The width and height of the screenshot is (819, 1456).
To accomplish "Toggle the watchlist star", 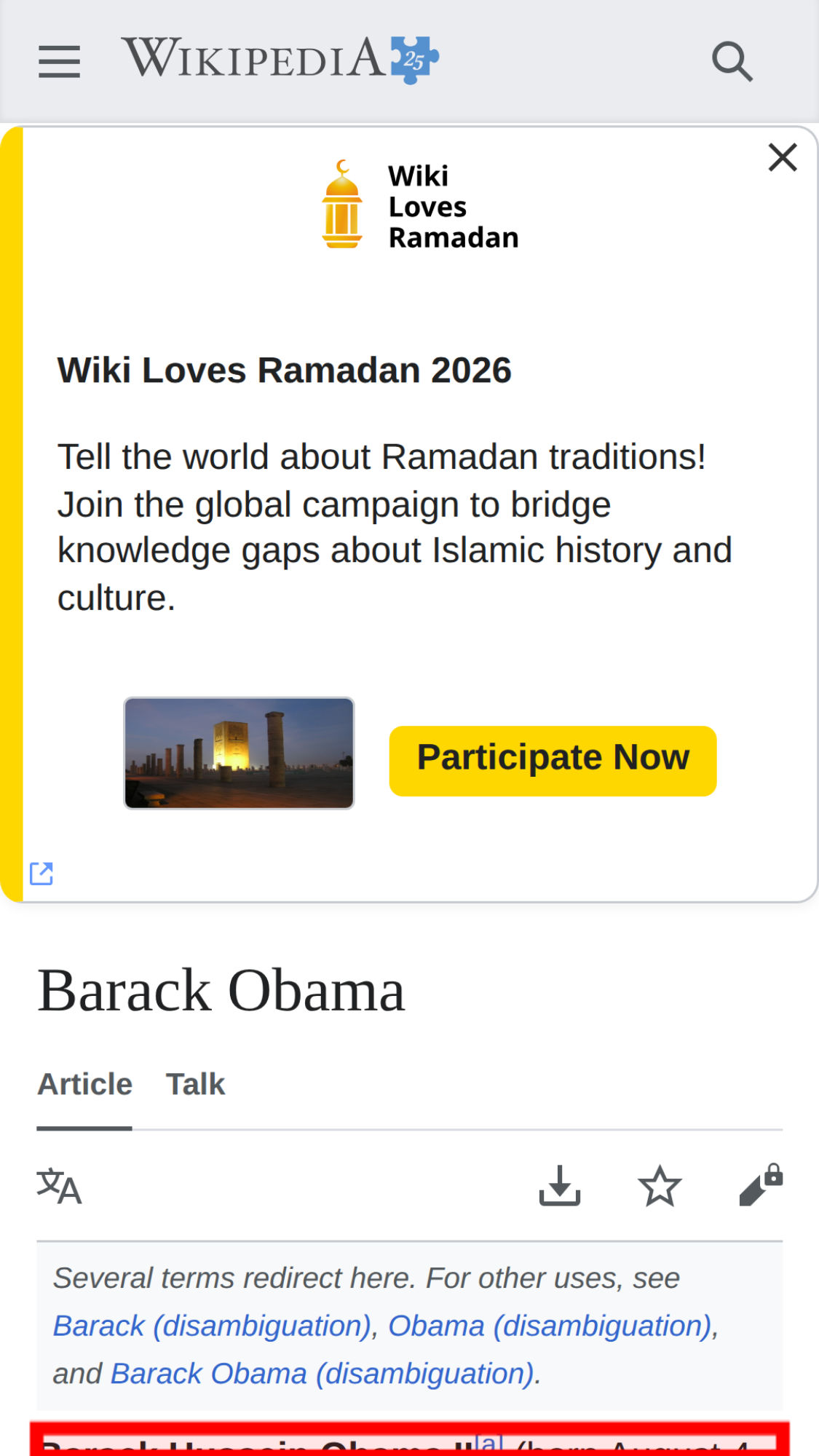I will 660,1186.
